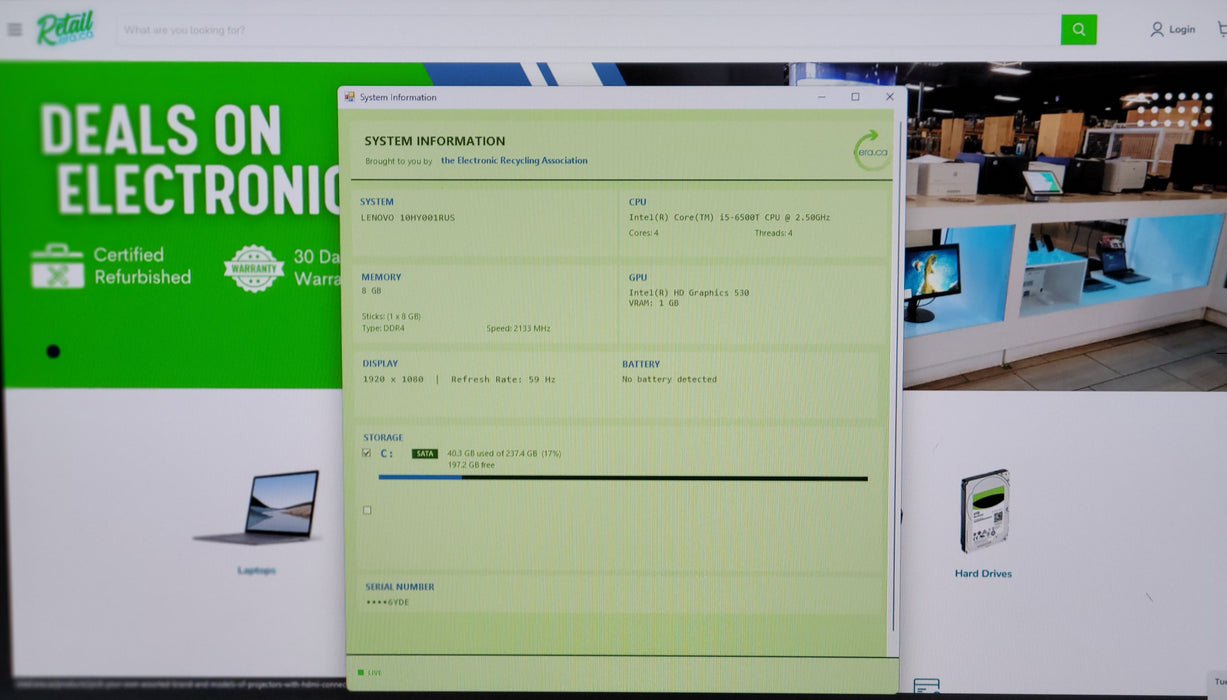Viewport: 1227px width, 700px height.
Task: Click the "VRAM: 1 GB" text
Action: tap(653, 303)
